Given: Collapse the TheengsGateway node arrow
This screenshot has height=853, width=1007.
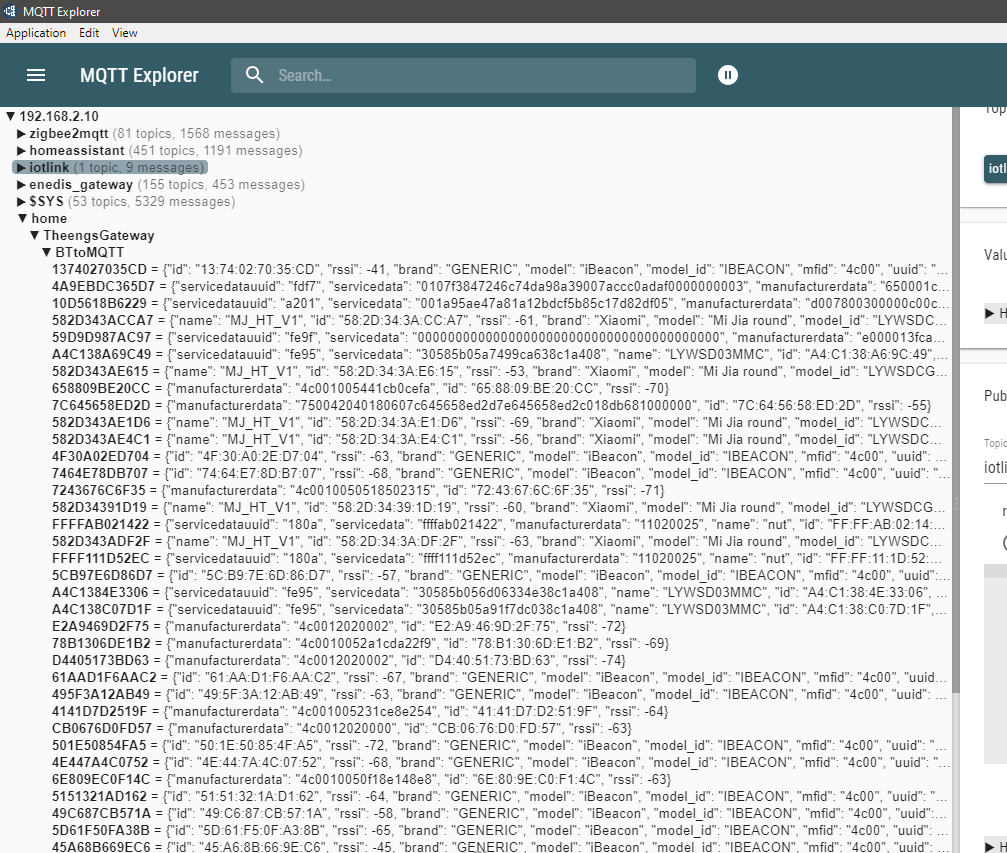Looking at the screenshot, I should tap(35, 235).
